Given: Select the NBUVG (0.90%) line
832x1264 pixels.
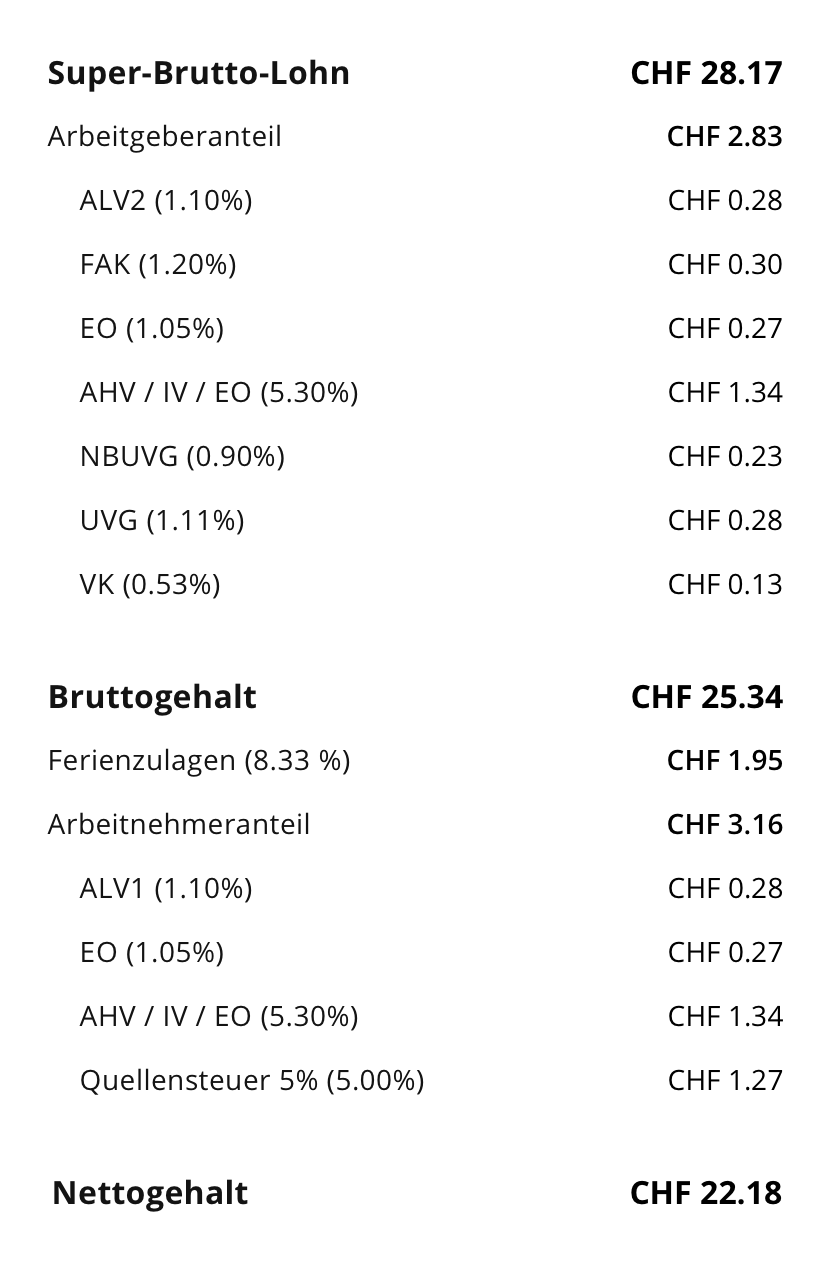Looking at the screenshot, I should (182, 456).
